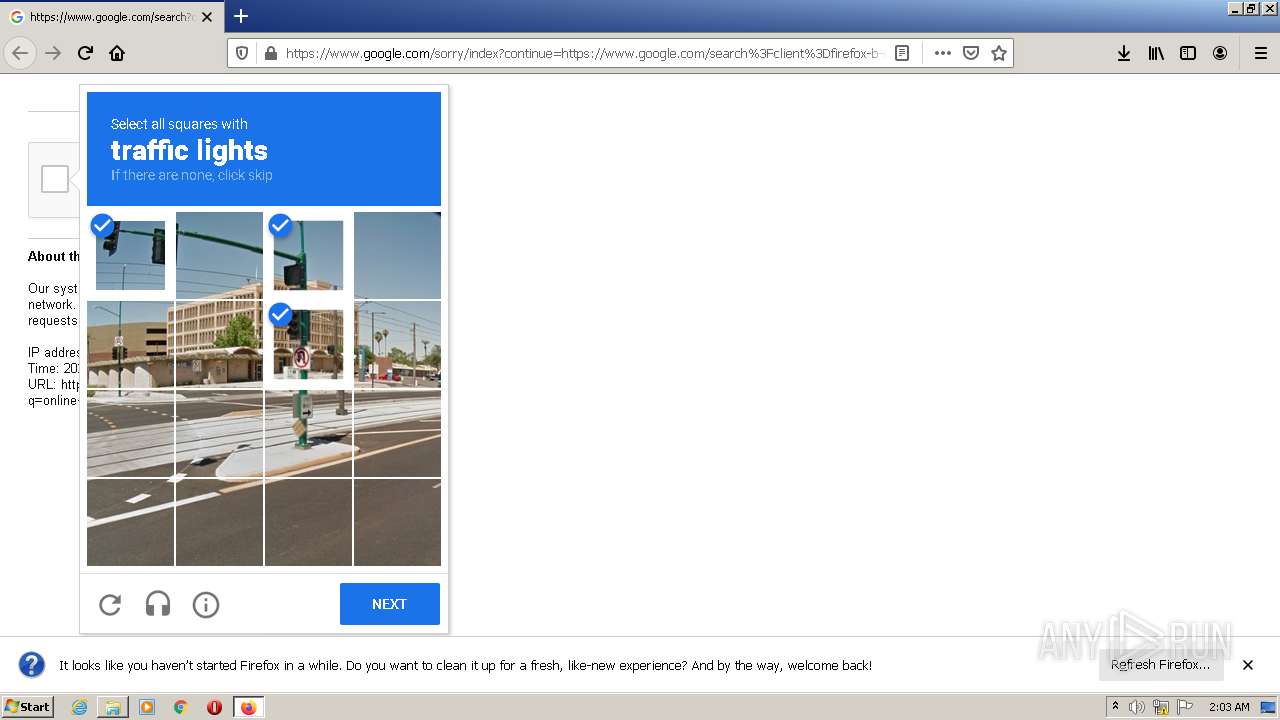Bookmark this page with the star icon

(x=998, y=53)
